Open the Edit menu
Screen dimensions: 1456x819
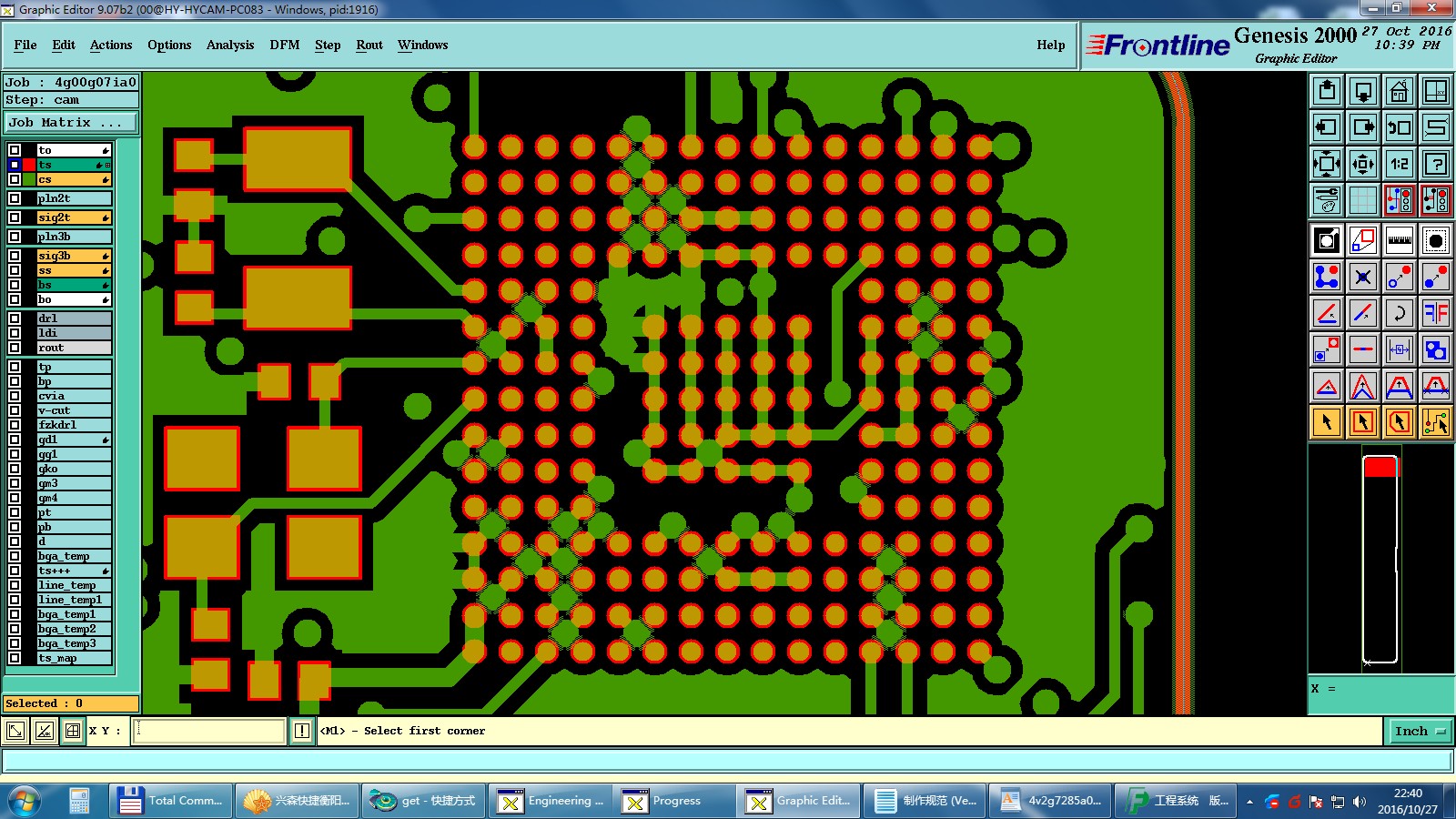tap(64, 45)
